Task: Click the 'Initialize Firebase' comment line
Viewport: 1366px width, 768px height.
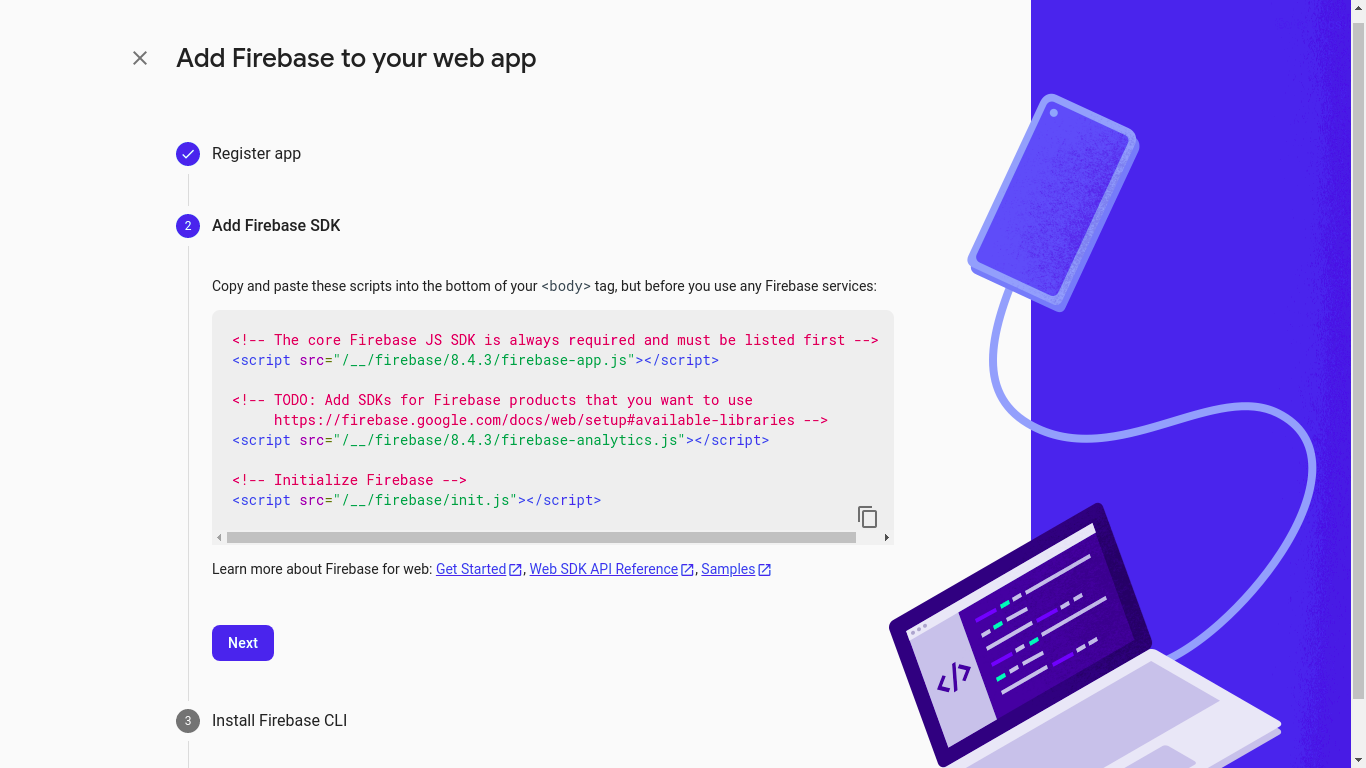Action: click(349, 480)
